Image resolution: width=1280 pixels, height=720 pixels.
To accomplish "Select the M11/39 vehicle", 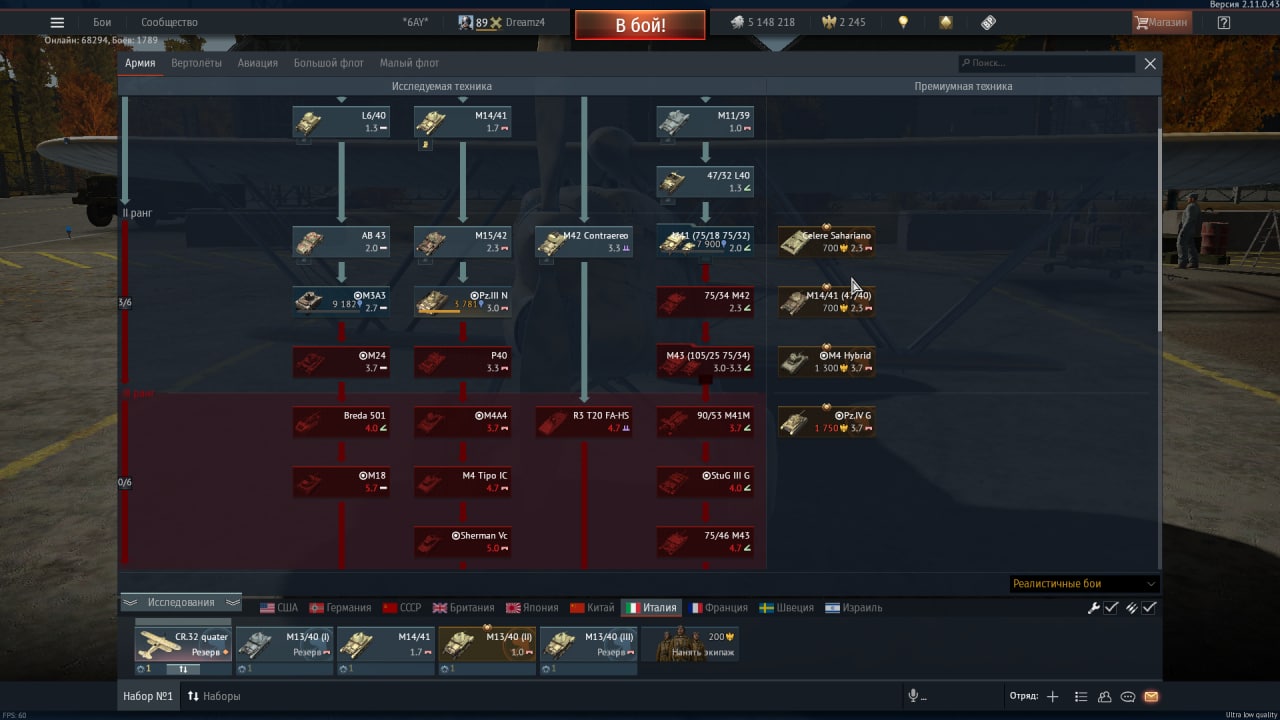I will coord(705,122).
